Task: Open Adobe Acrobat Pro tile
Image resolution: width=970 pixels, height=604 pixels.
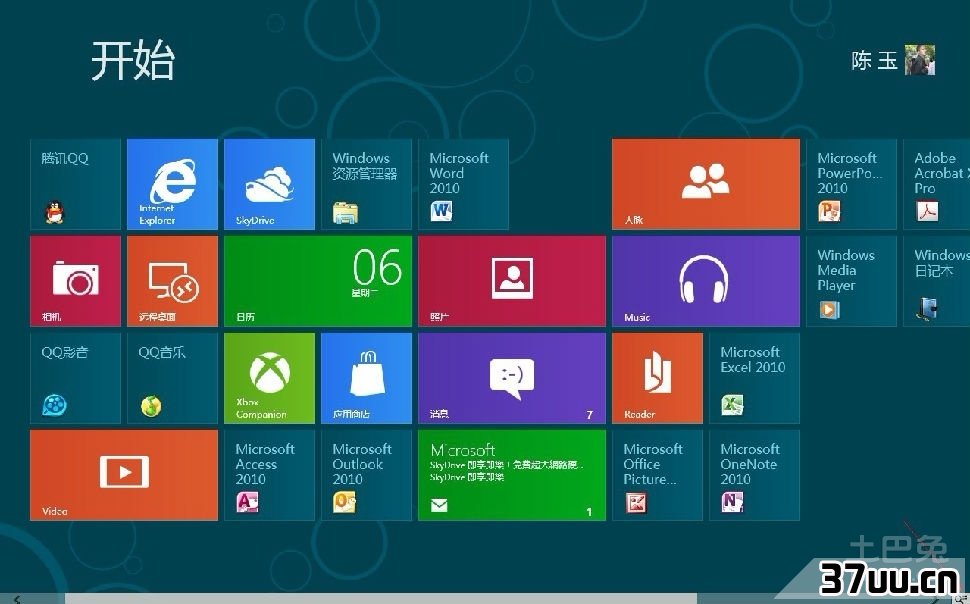Action: pyautogui.click(x=937, y=184)
